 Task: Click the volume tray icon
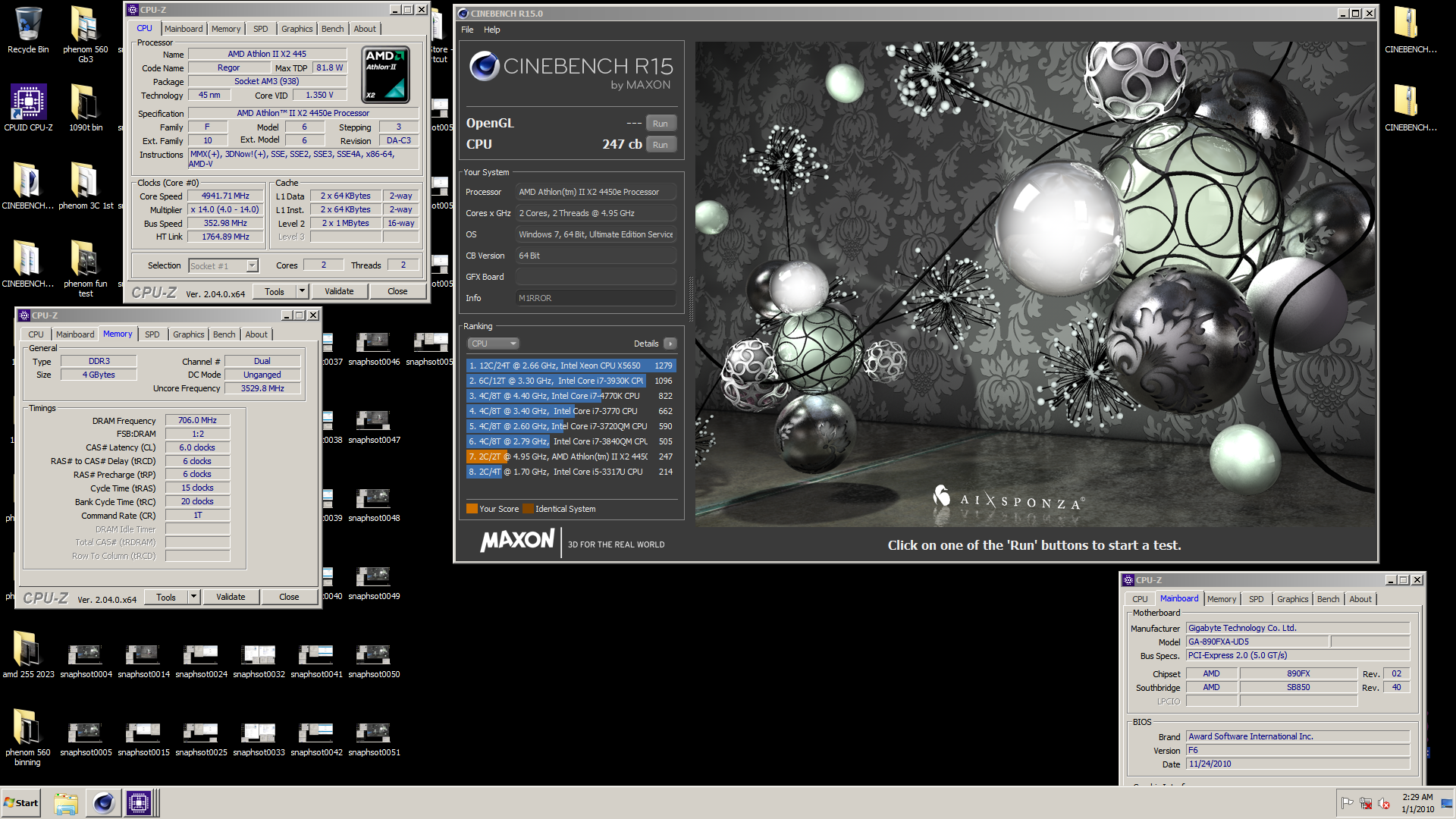[x=1384, y=803]
